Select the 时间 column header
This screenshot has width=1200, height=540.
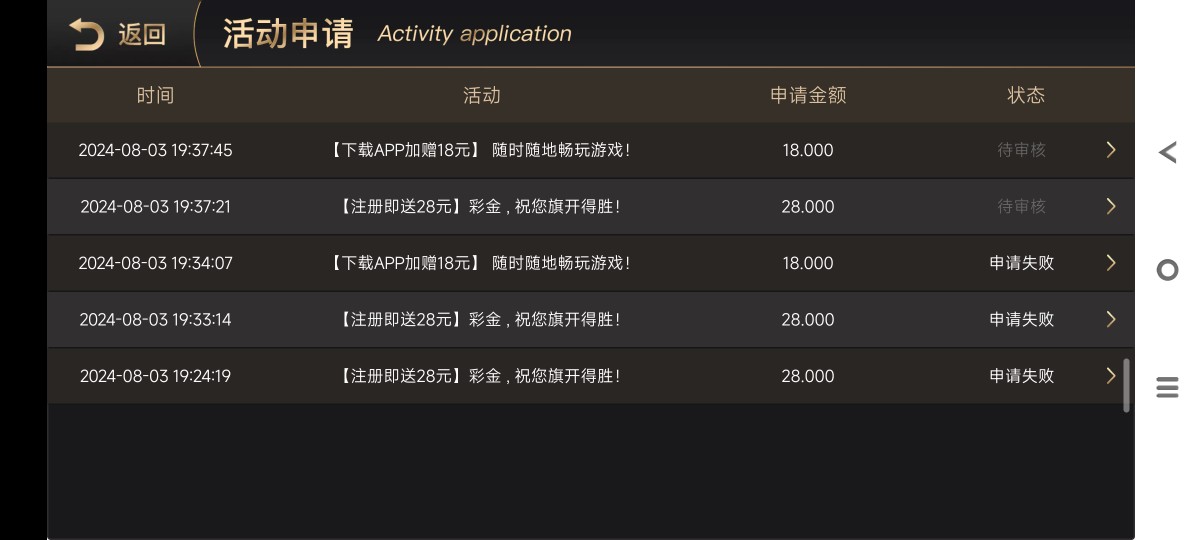[155, 95]
